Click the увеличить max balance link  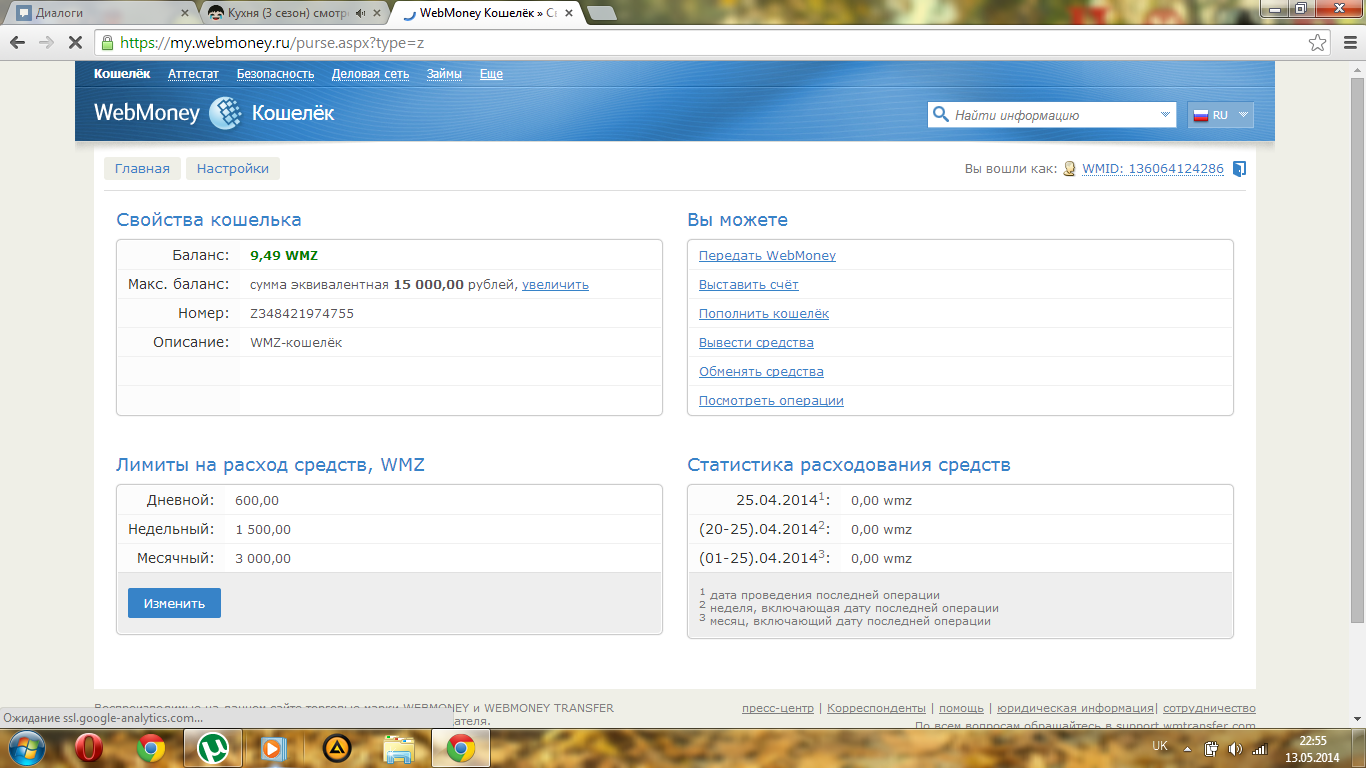click(555, 285)
